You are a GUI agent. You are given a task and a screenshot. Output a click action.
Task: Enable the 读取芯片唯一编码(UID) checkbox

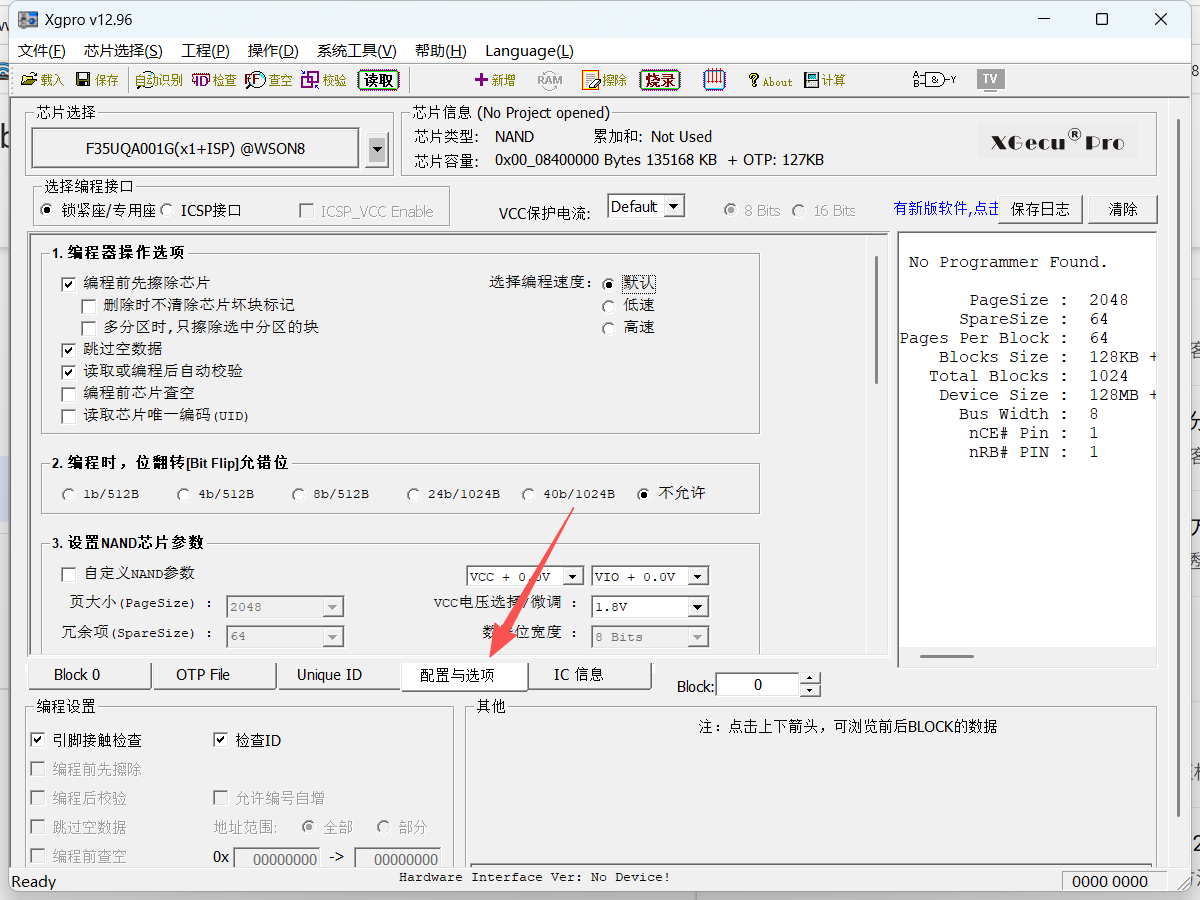[69, 415]
